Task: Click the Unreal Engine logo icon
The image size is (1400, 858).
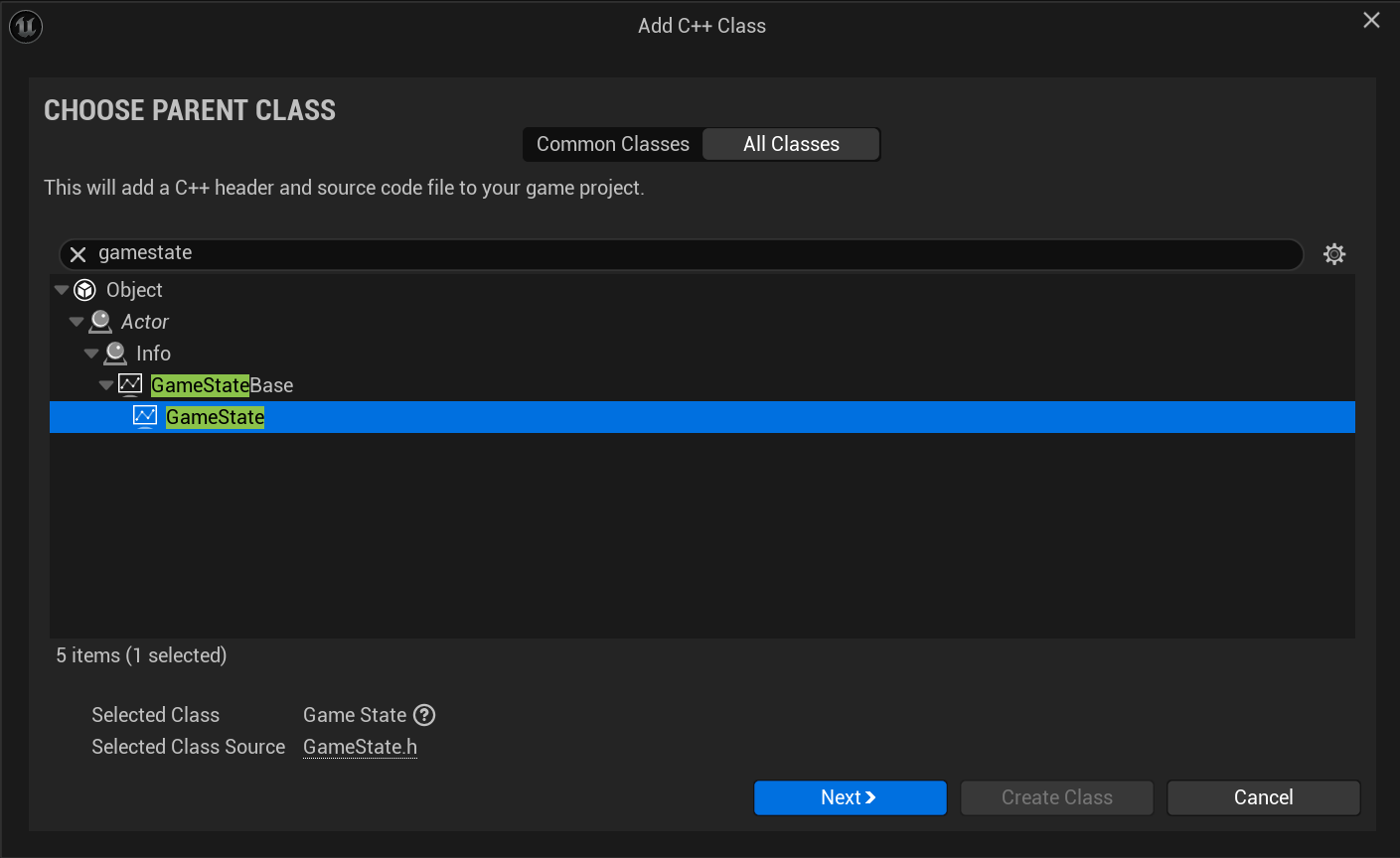Action: pos(25,26)
